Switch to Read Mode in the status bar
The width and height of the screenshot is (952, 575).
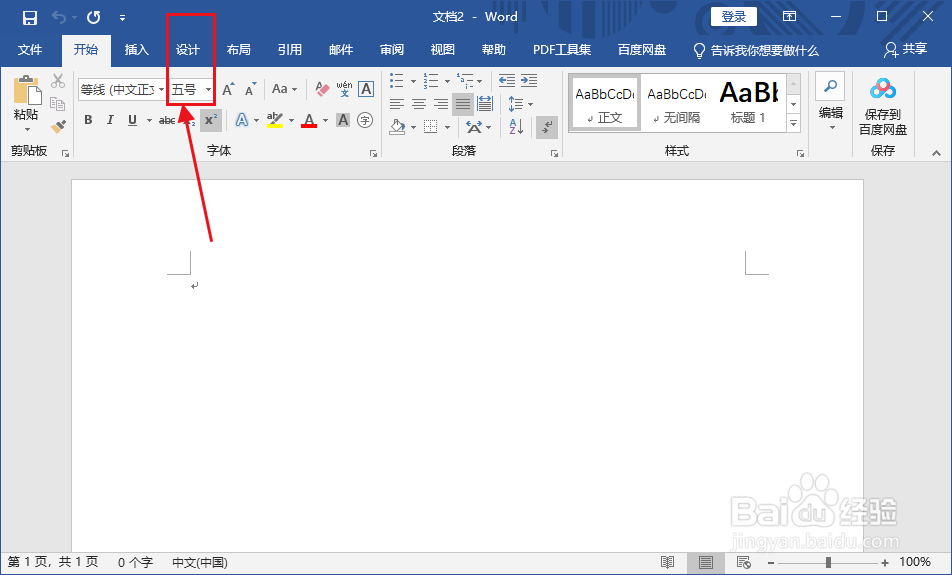pyautogui.click(x=667, y=562)
